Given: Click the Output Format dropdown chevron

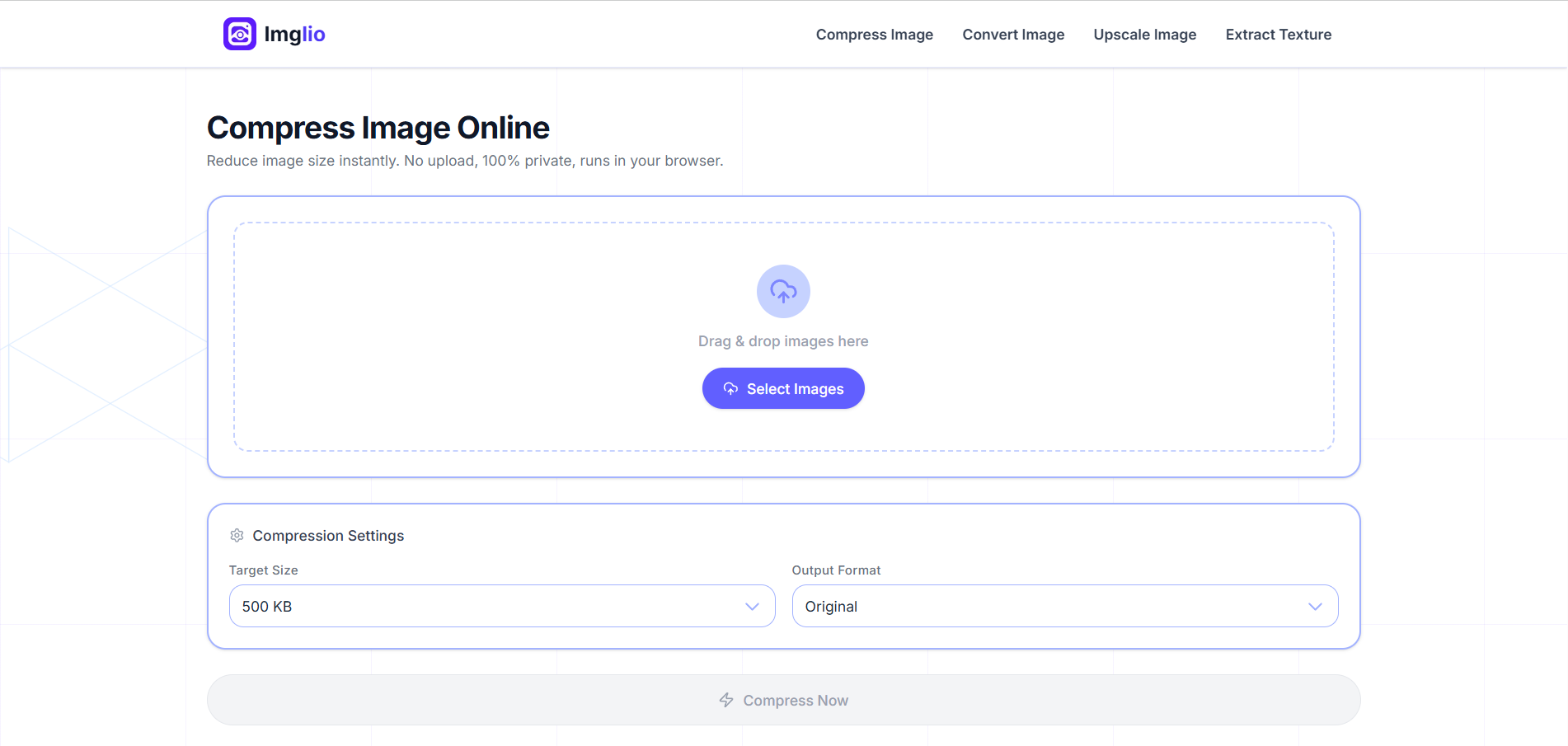Looking at the screenshot, I should click(1315, 607).
